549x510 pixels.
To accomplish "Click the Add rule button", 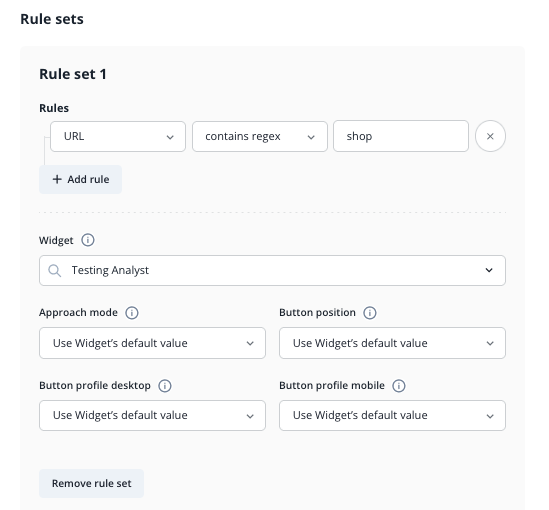I will coord(81,180).
